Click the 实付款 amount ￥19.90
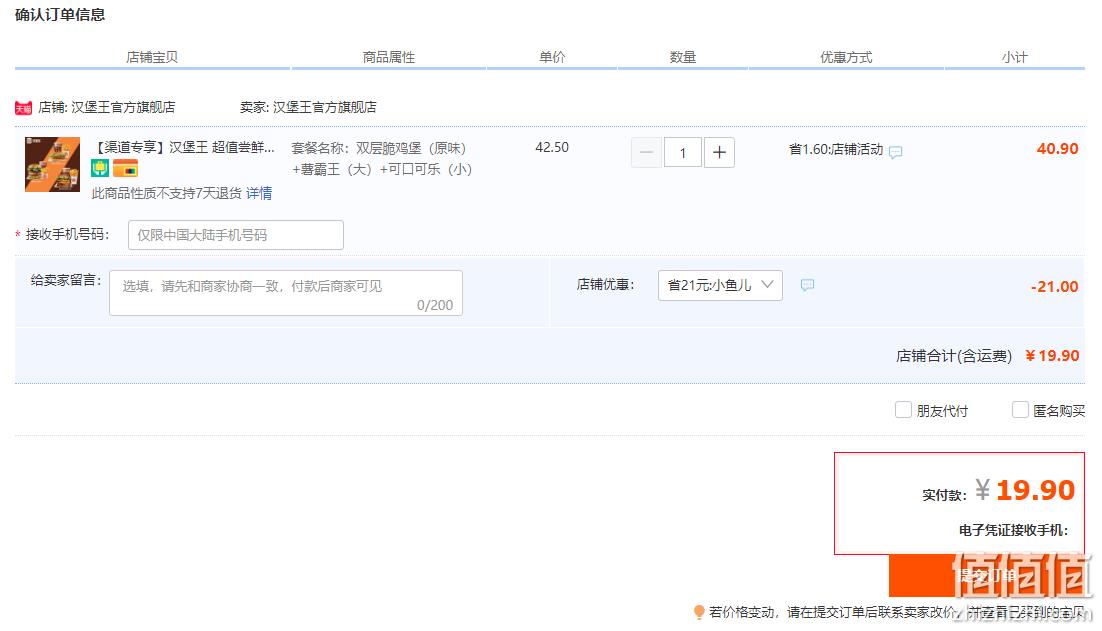Image resolution: width=1102 pixels, height=631 pixels. pyautogui.click(x=1025, y=490)
